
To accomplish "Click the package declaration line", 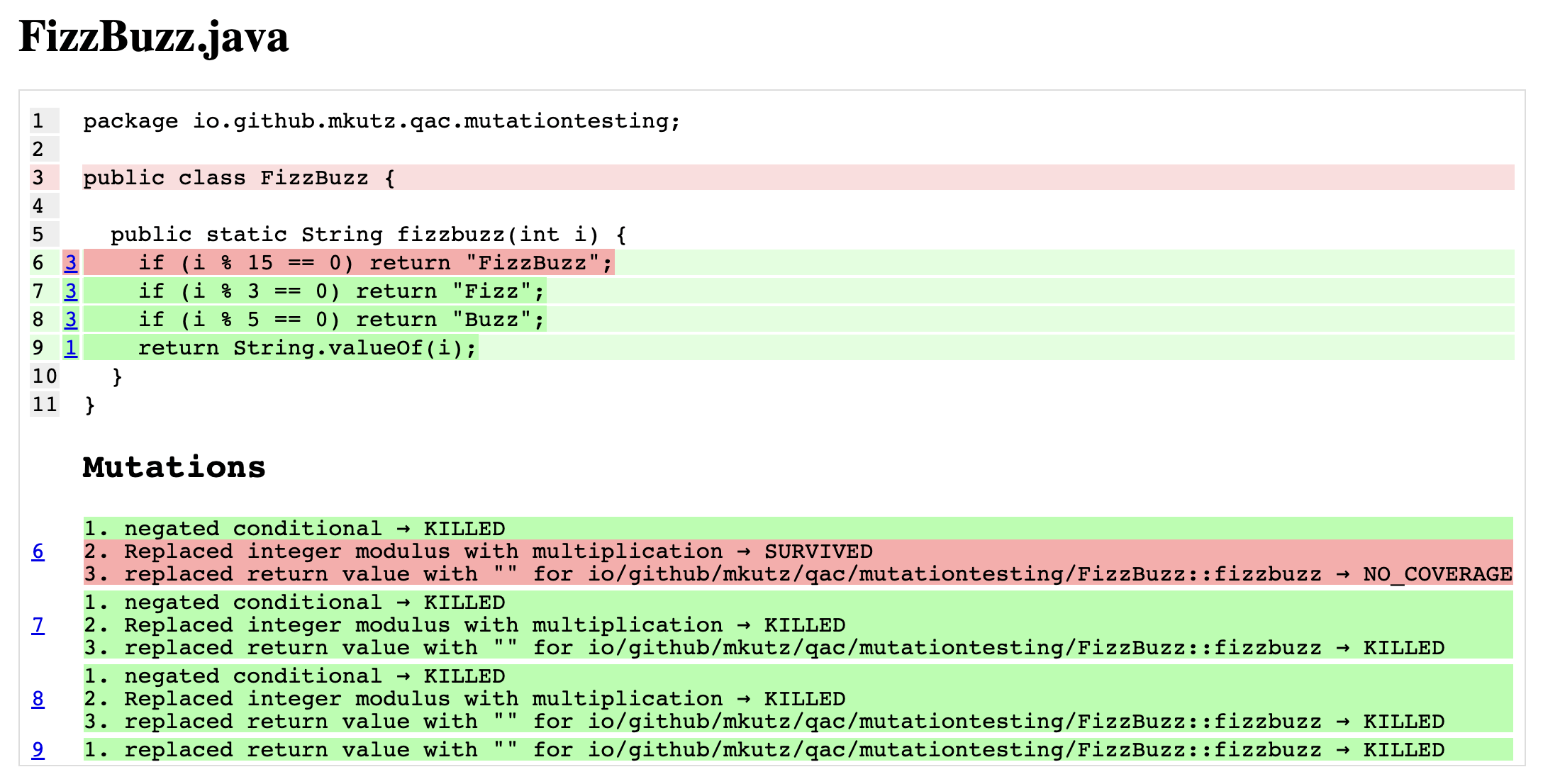I will click(x=381, y=121).
